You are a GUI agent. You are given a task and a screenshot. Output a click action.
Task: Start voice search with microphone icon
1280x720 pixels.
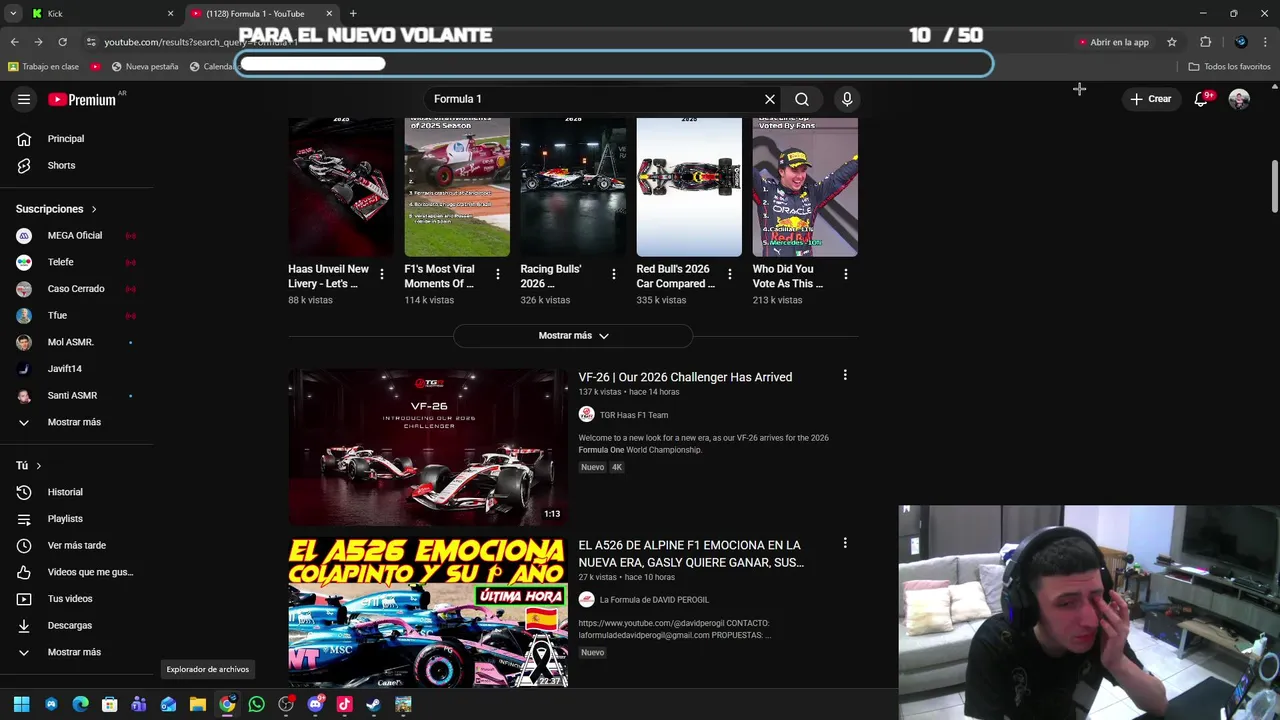[x=847, y=99]
